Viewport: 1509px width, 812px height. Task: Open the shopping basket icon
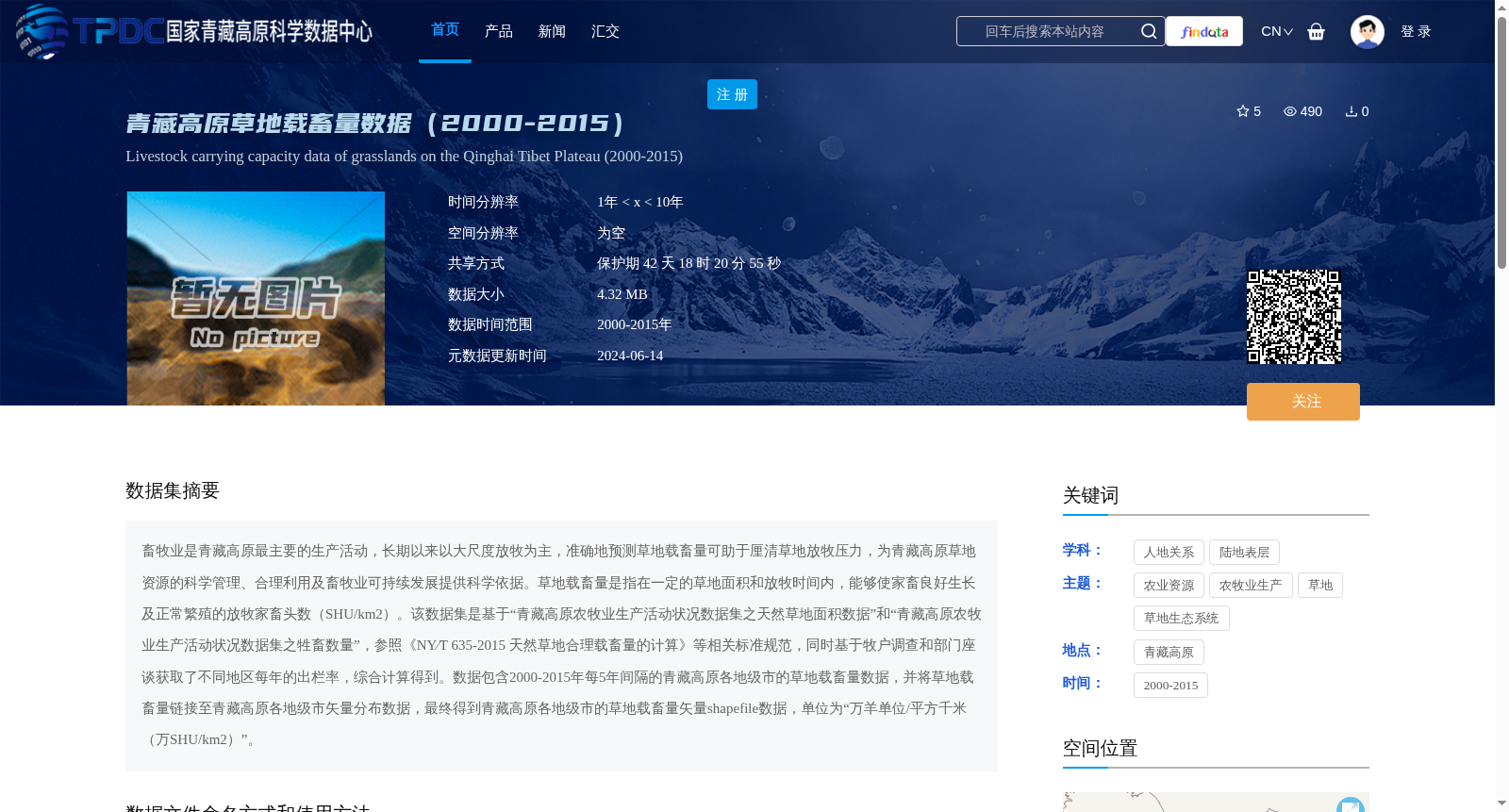point(1317,31)
